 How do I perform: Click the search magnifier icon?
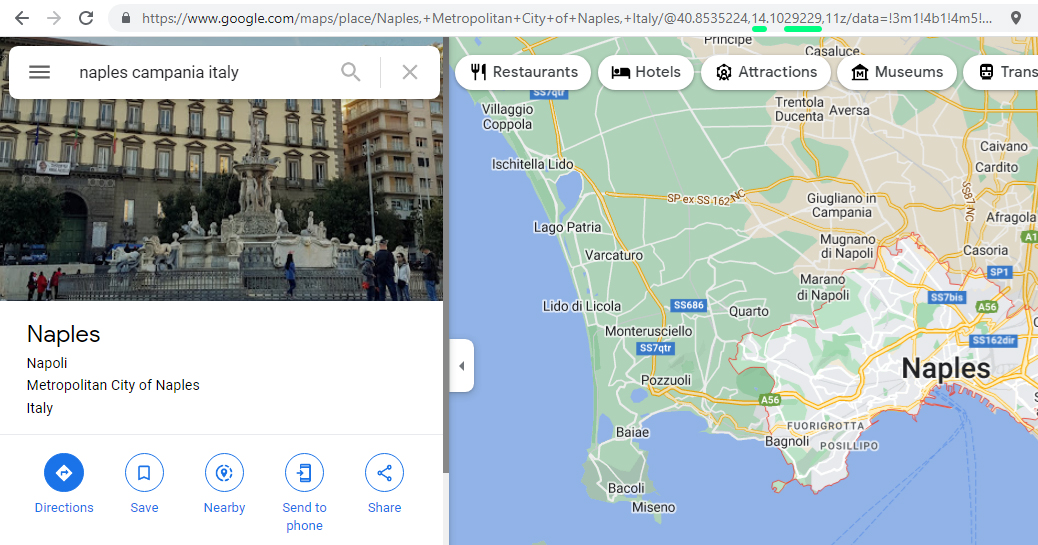pos(351,72)
